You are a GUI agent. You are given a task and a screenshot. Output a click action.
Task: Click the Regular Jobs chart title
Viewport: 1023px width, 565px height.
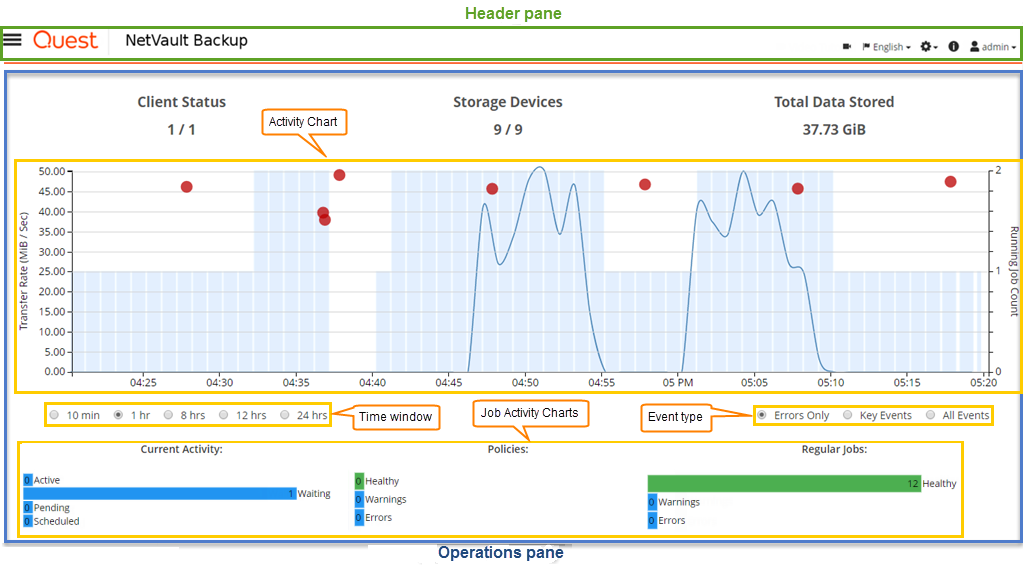[834, 450]
